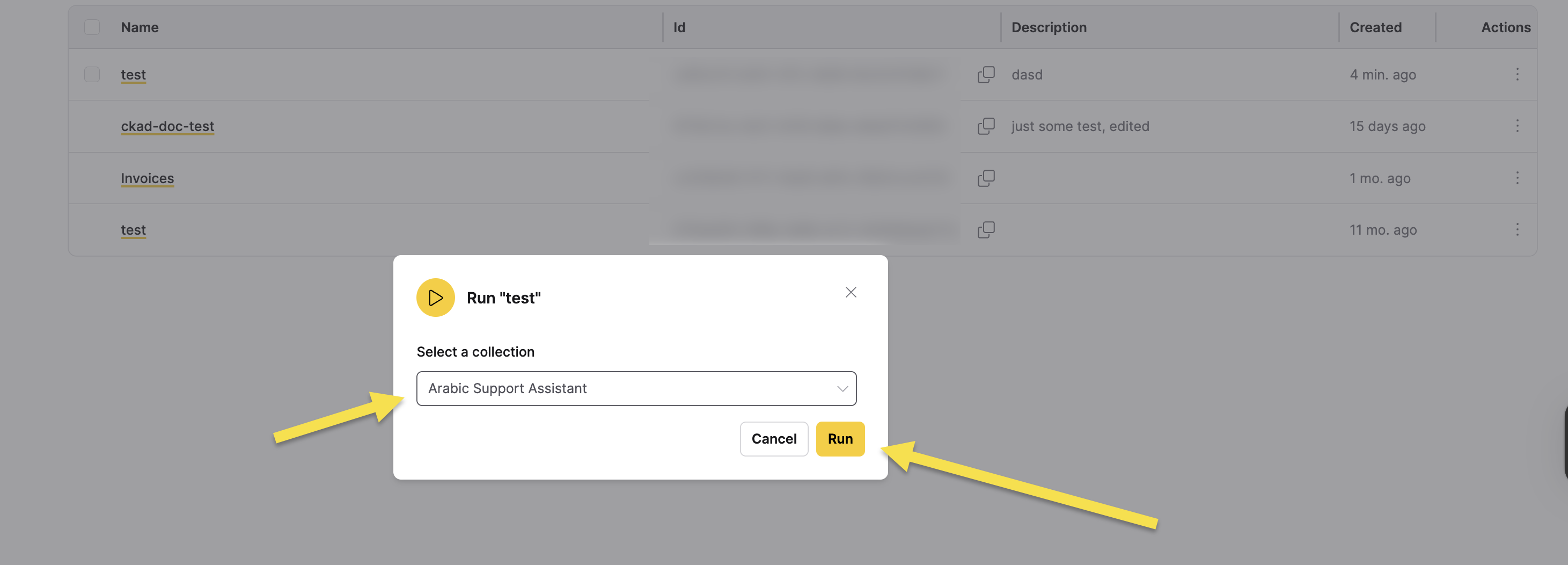
Task: Open the actions menu for the bottom "test" row
Action: pos(1518,230)
